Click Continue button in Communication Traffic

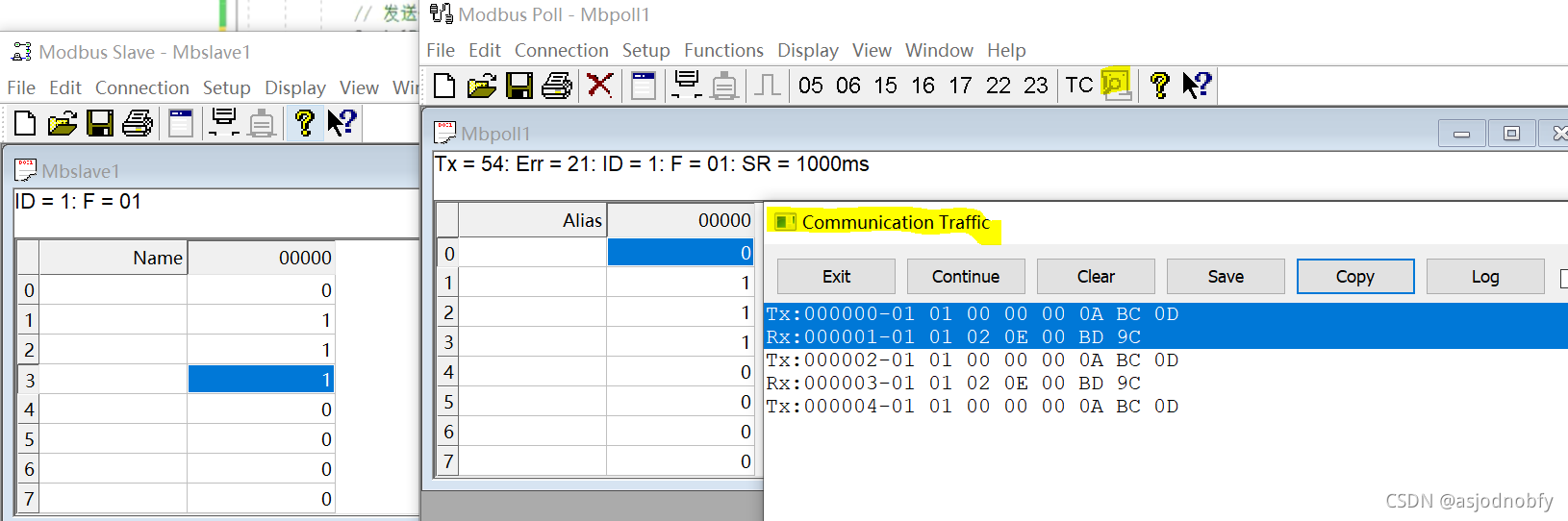(966, 277)
